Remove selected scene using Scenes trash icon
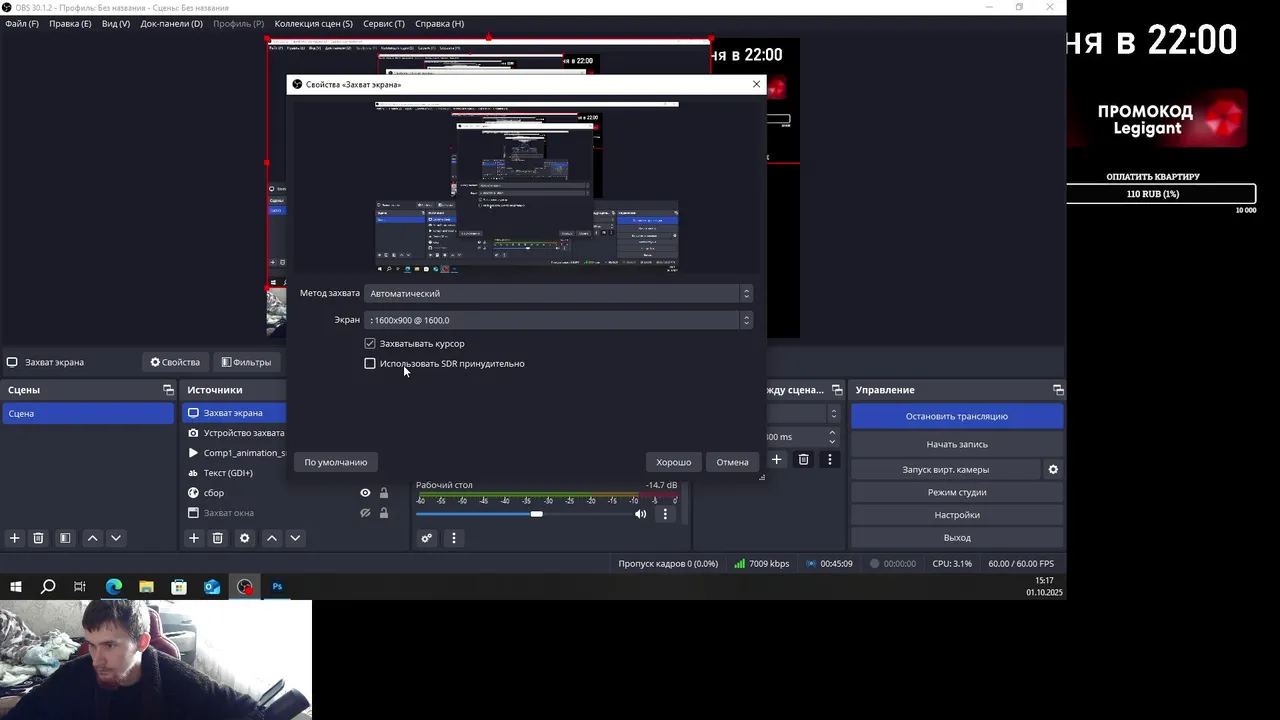The width and height of the screenshot is (1280, 720). [x=38, y=538]
